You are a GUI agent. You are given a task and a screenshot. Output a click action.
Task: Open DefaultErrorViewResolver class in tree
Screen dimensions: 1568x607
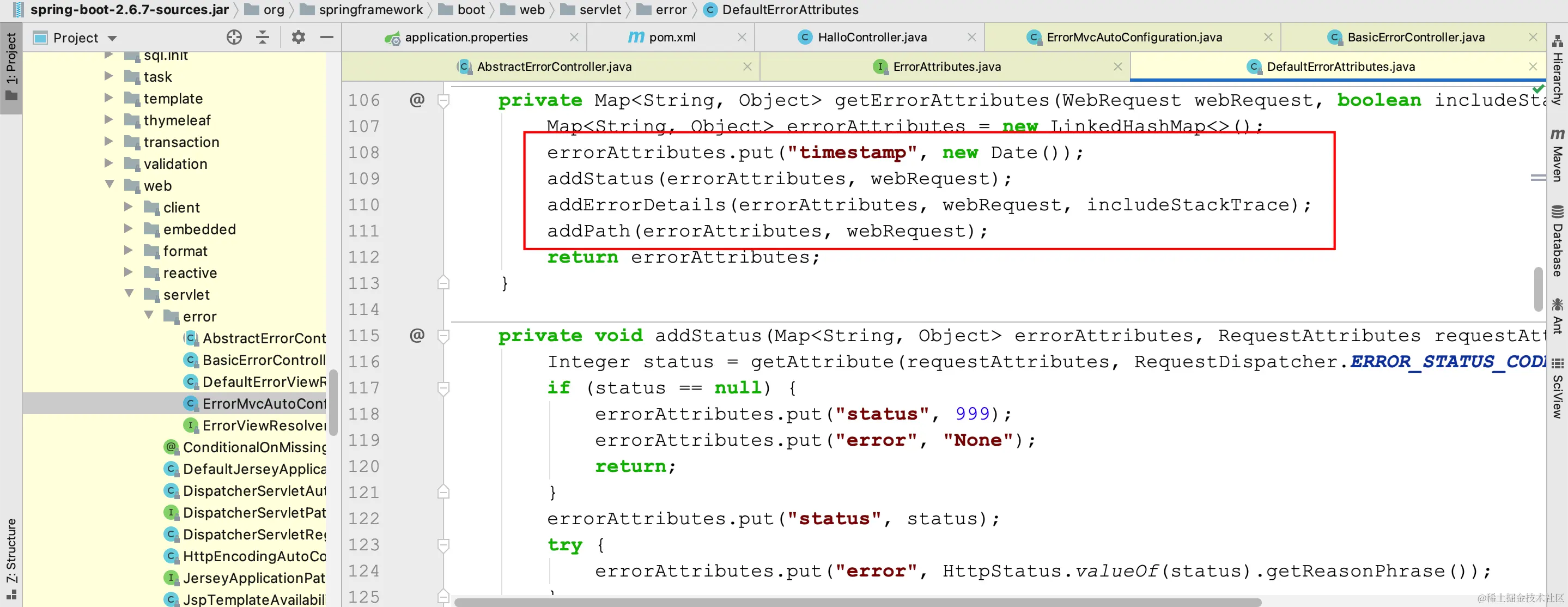pos(254,382)
